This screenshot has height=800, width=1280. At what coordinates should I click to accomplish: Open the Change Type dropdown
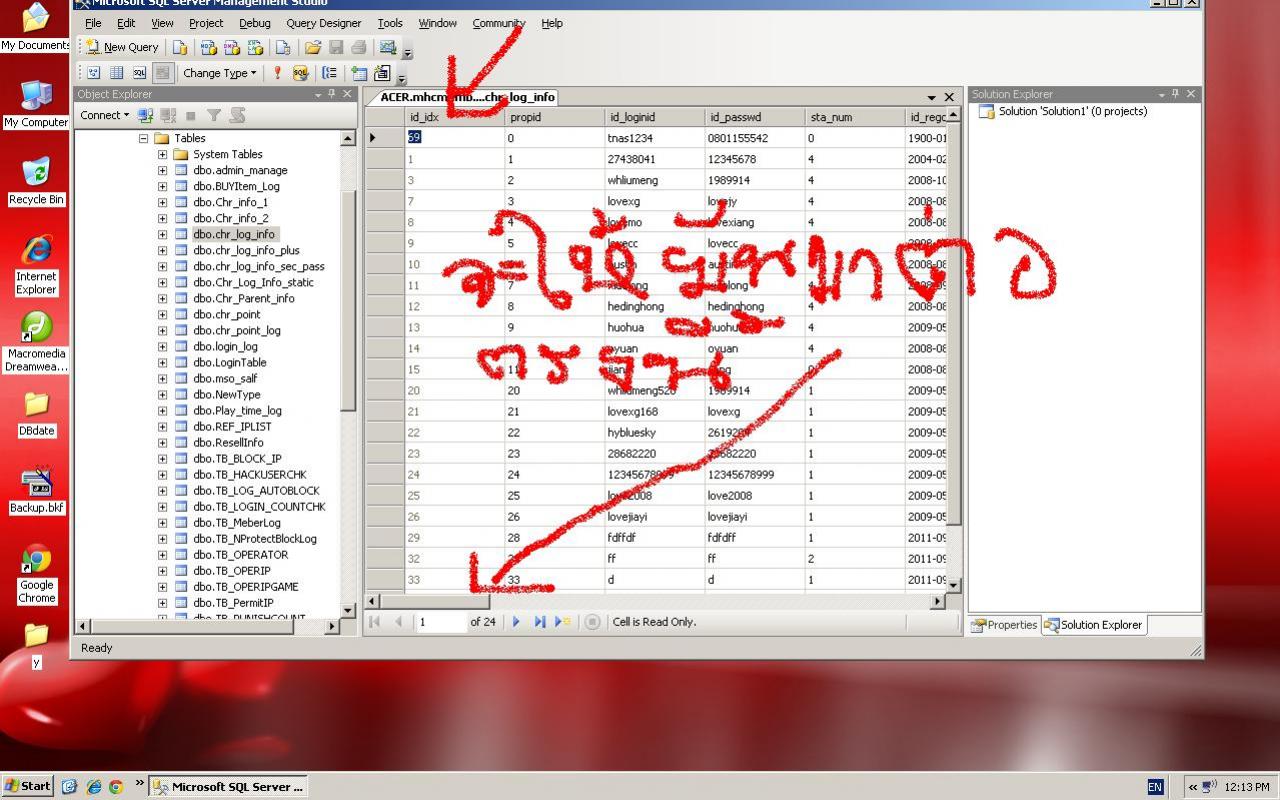tap(220, 73)
